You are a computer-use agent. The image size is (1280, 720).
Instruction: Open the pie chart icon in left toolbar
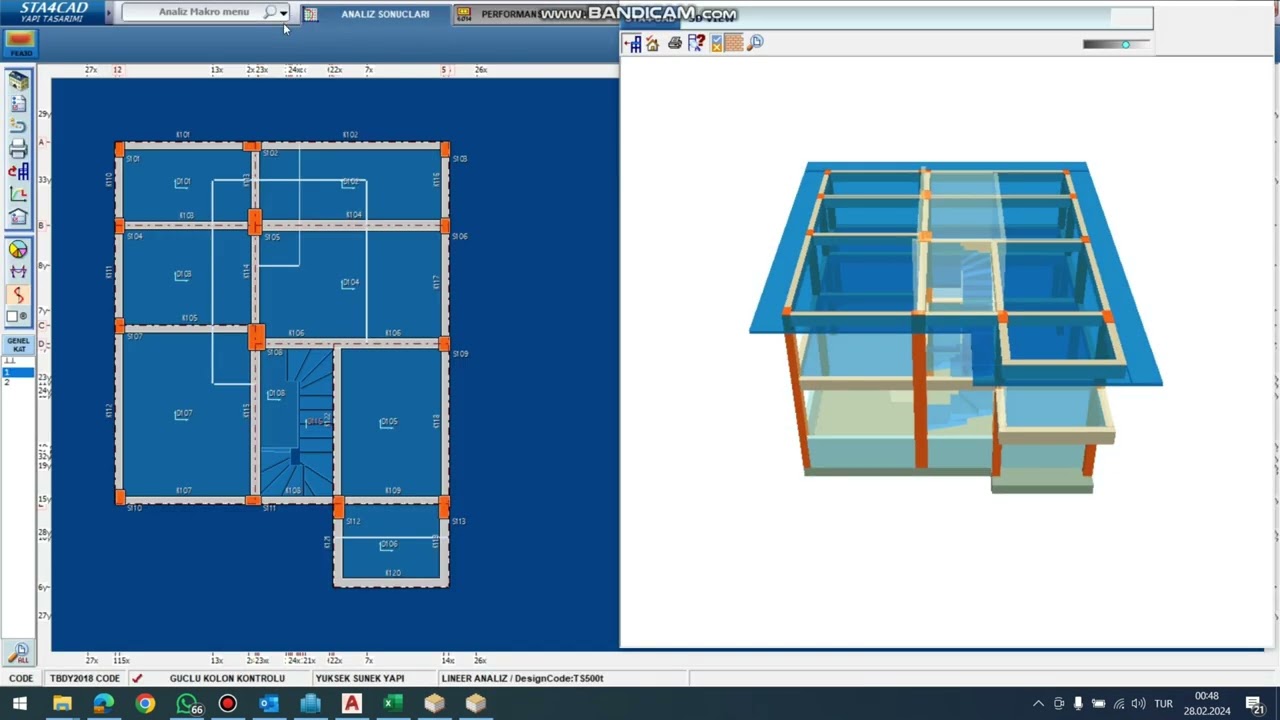click(x=18, y=250)
